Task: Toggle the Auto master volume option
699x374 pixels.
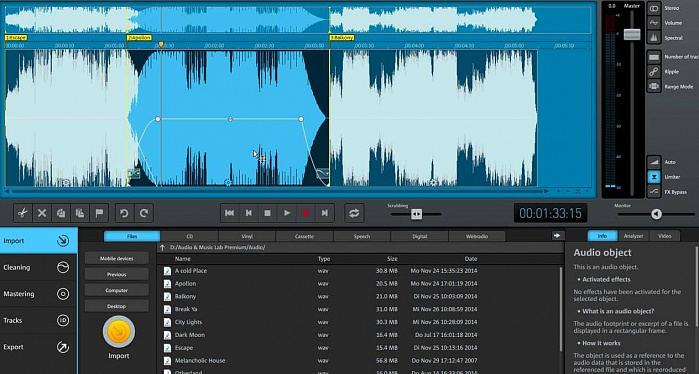Action: (x=654, y=162)
